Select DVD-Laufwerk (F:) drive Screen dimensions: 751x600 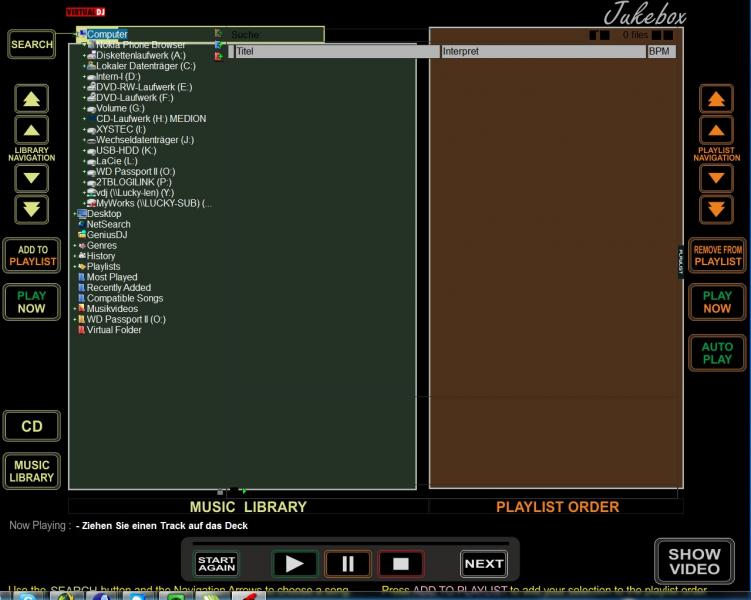[135, 98]
